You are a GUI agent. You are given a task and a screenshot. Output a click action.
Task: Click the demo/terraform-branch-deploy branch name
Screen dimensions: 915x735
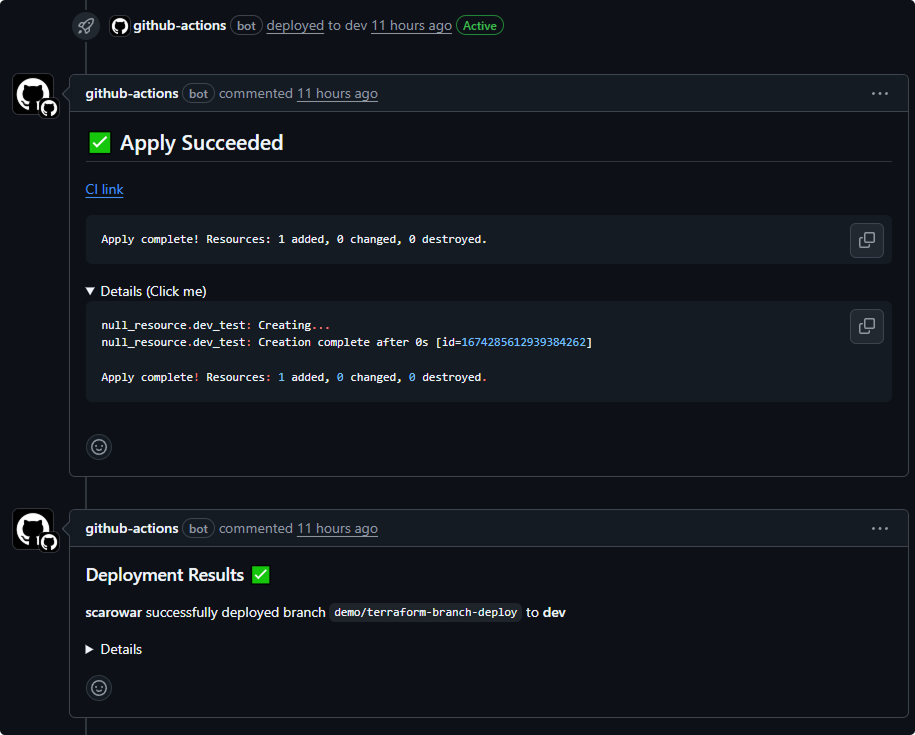[425, 612]
